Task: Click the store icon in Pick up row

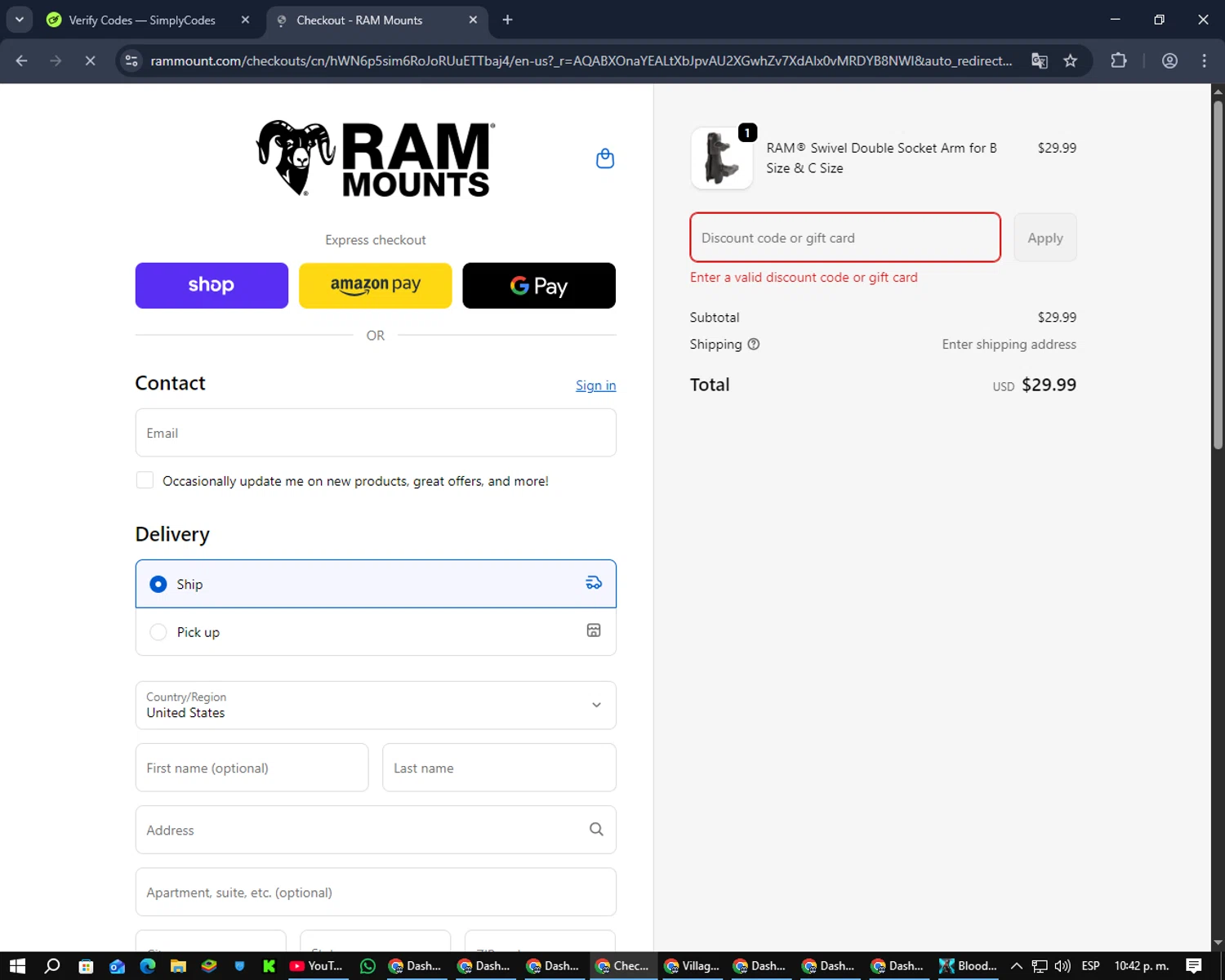Action: [594, 630]
